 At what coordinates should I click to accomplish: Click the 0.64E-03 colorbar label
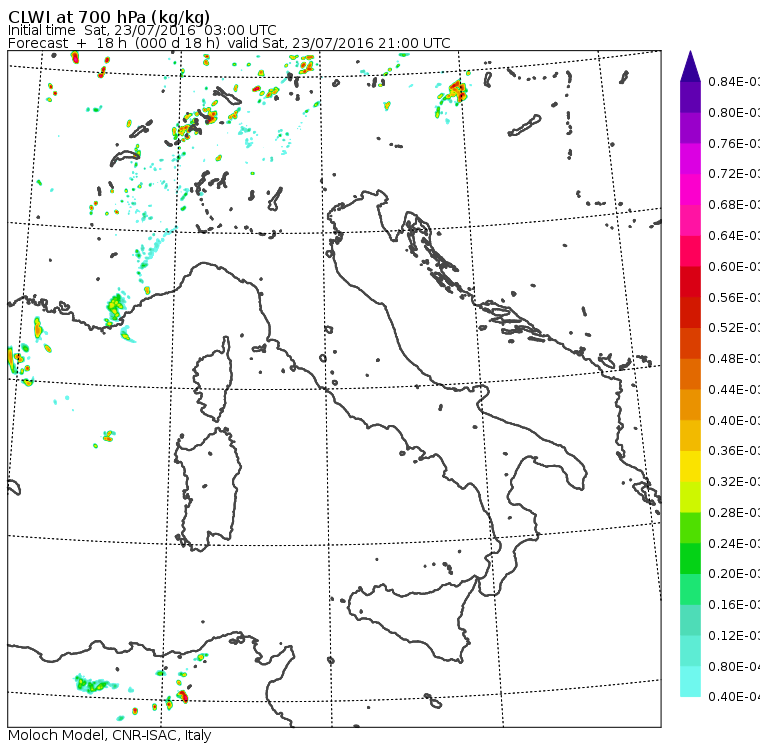(734, 236)
